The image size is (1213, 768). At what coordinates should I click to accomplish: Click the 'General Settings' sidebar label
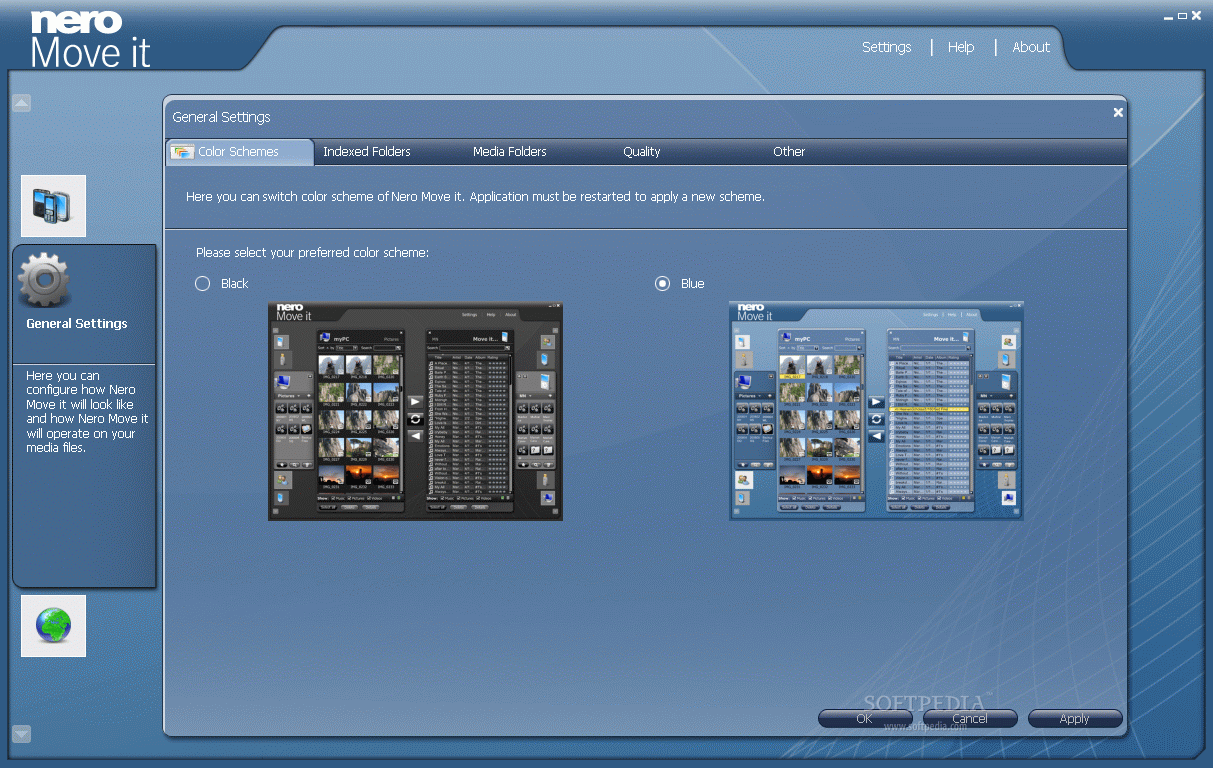(x=77, y=324)
